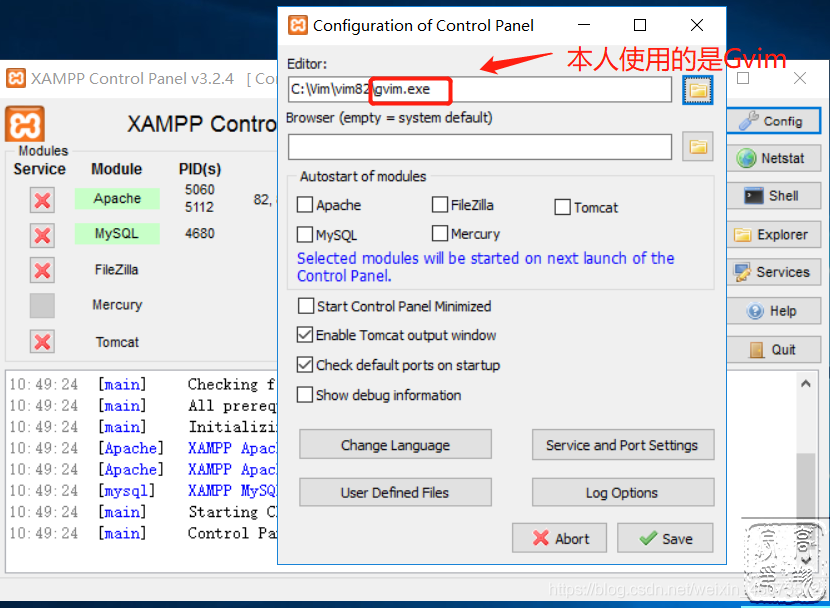
Task: Open Netstat tool
Action: [773, 158]
